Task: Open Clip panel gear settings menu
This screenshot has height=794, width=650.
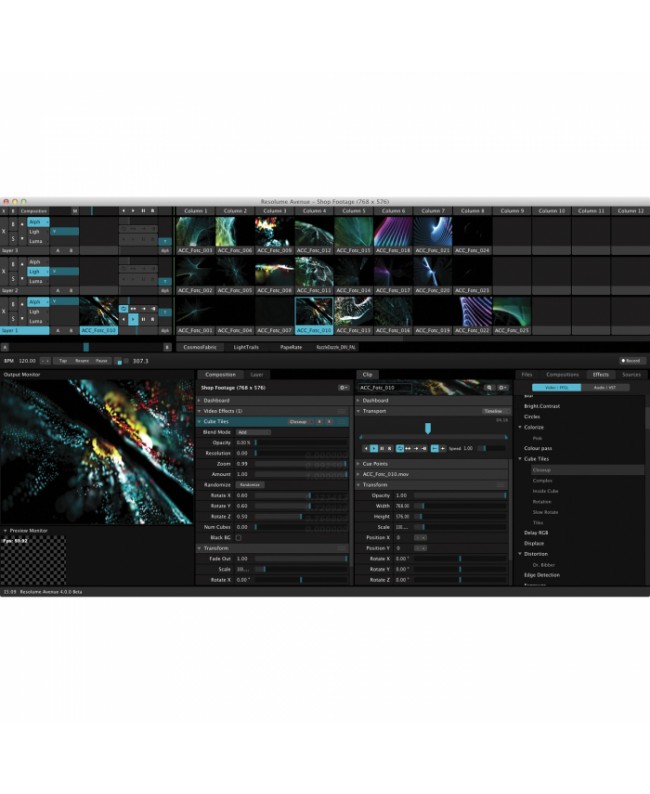Action: [502, 388]
